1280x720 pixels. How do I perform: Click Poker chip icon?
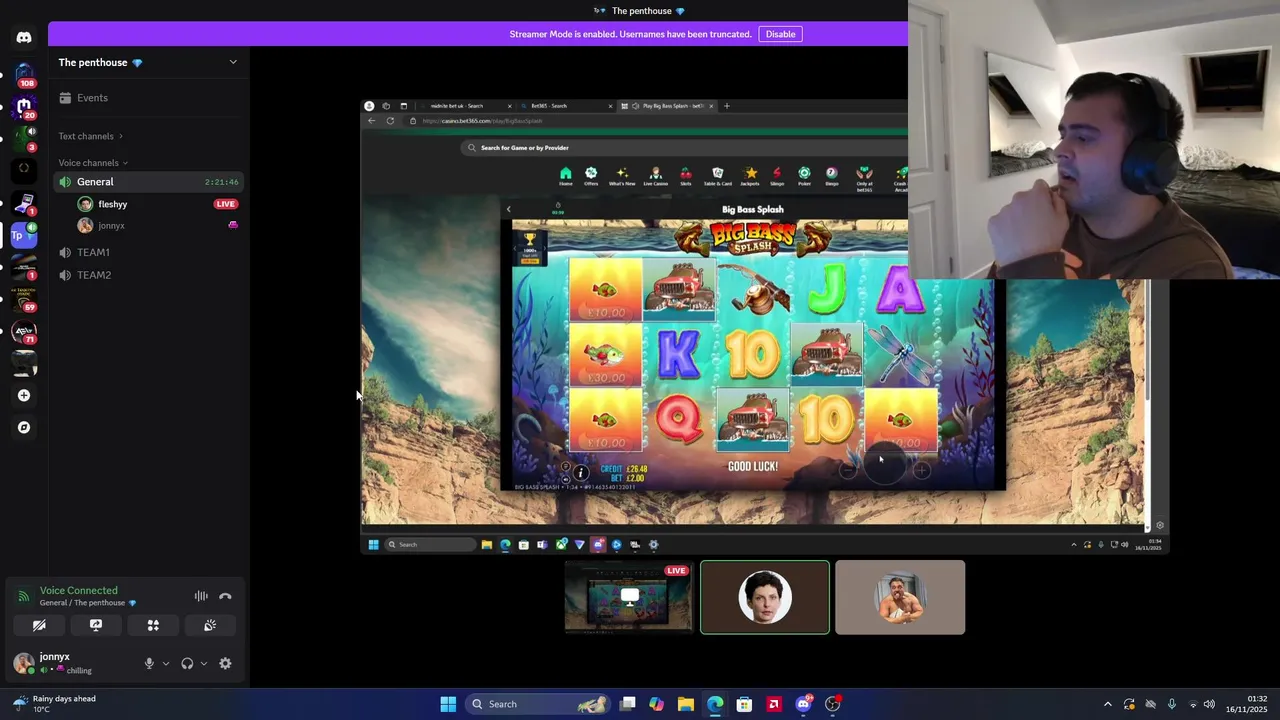(x=804, y=176)
